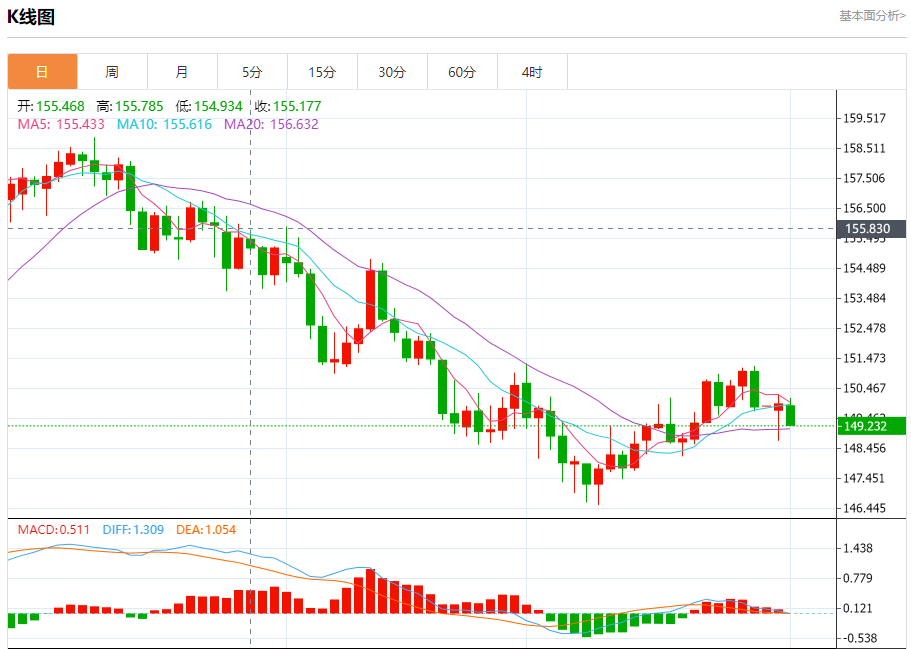Click the 152.478 price axis label

[x=865, y=328]
